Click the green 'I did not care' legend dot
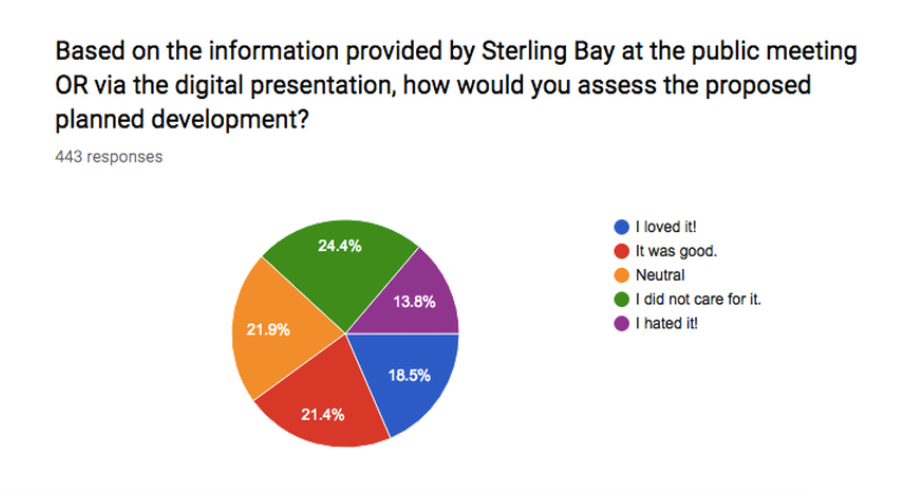Image resolution: width=912 pixels, height=494 pixels. [621, 299]
